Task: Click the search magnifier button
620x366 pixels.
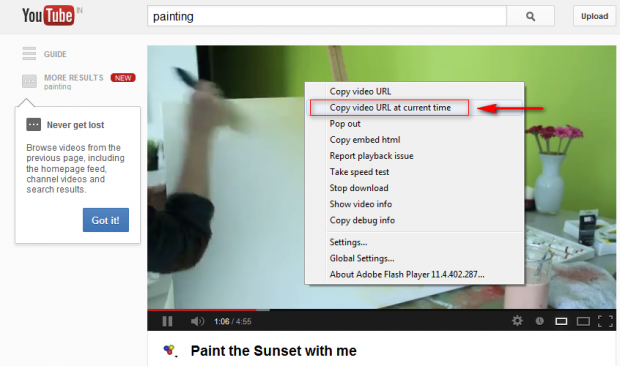Action: pos(530,16)
